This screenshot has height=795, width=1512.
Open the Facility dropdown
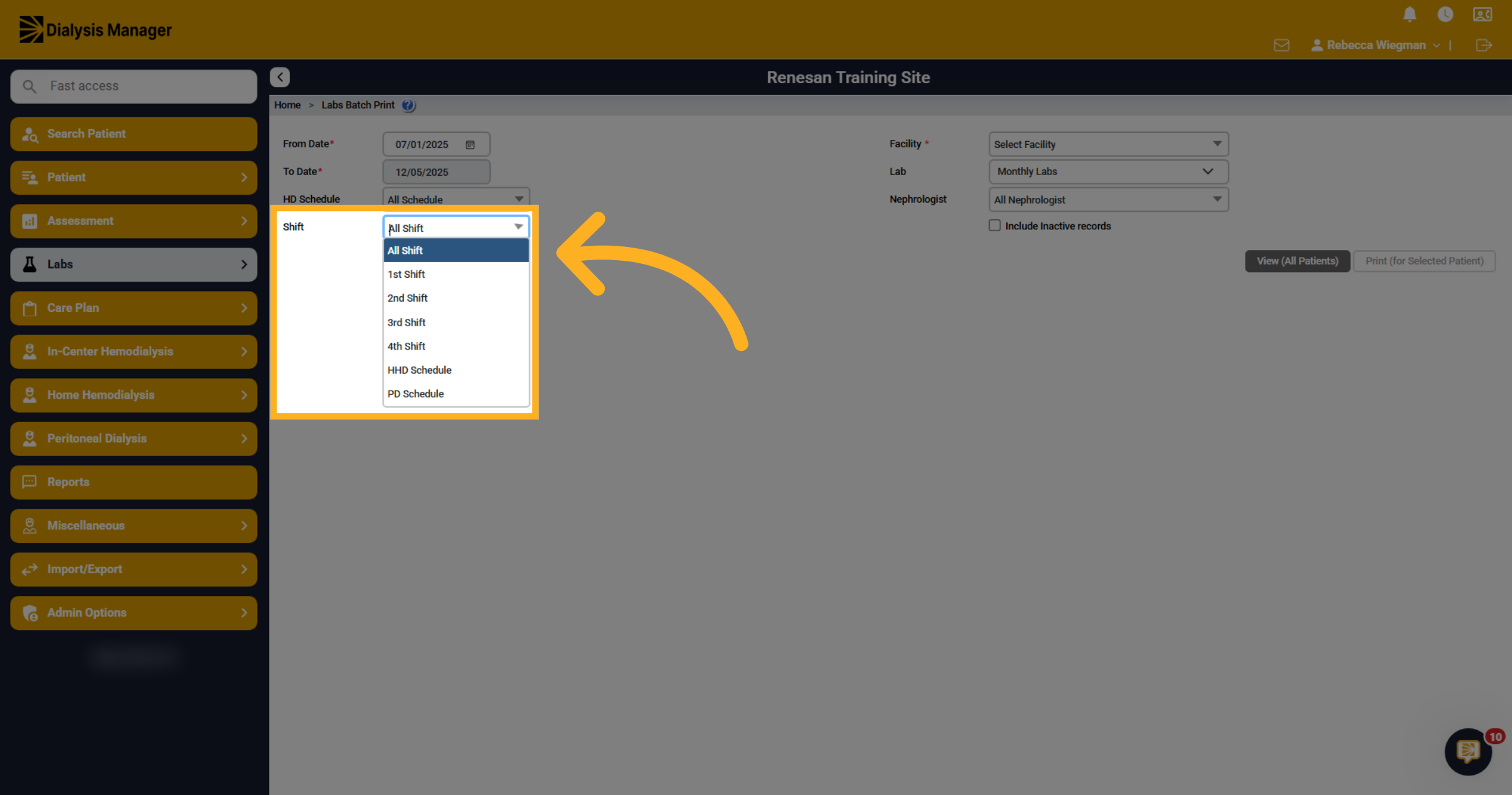pos(1109,144)
